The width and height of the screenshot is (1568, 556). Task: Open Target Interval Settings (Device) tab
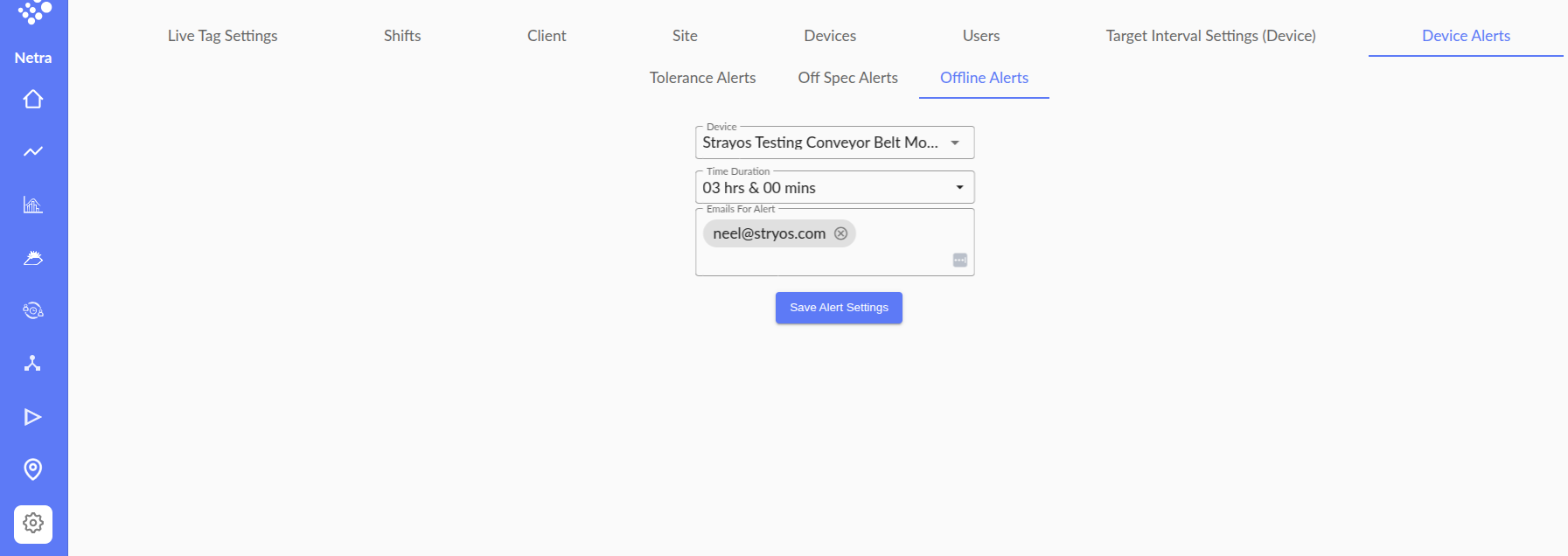1210,36
